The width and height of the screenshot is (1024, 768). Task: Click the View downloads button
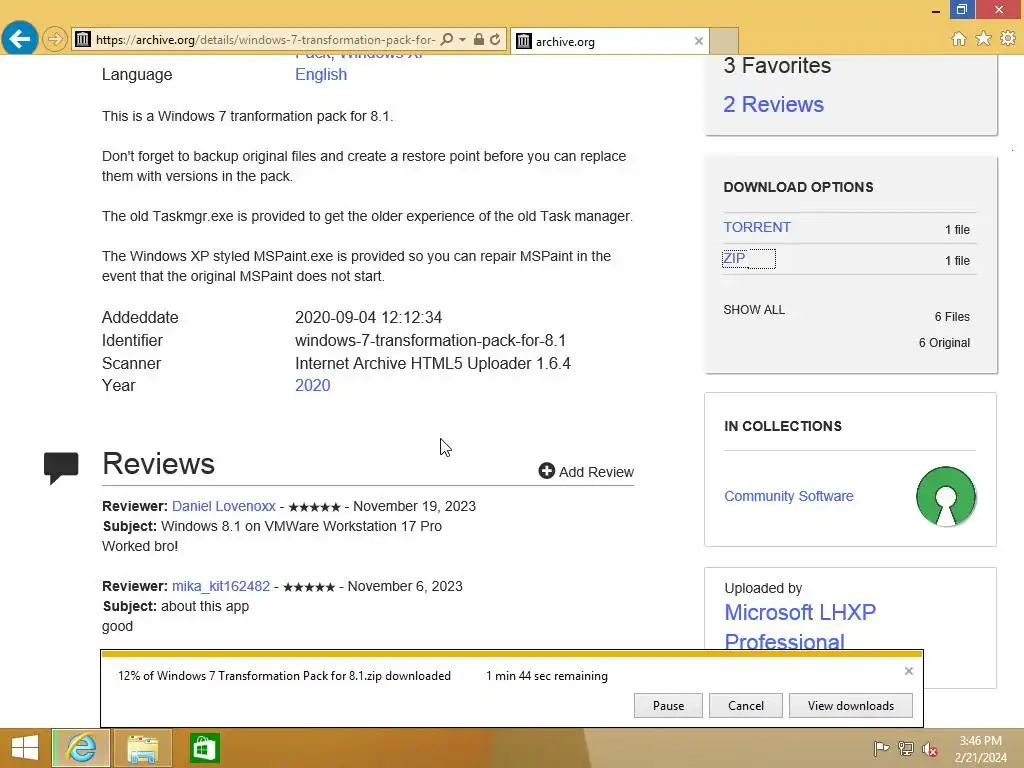pos(850,706)
